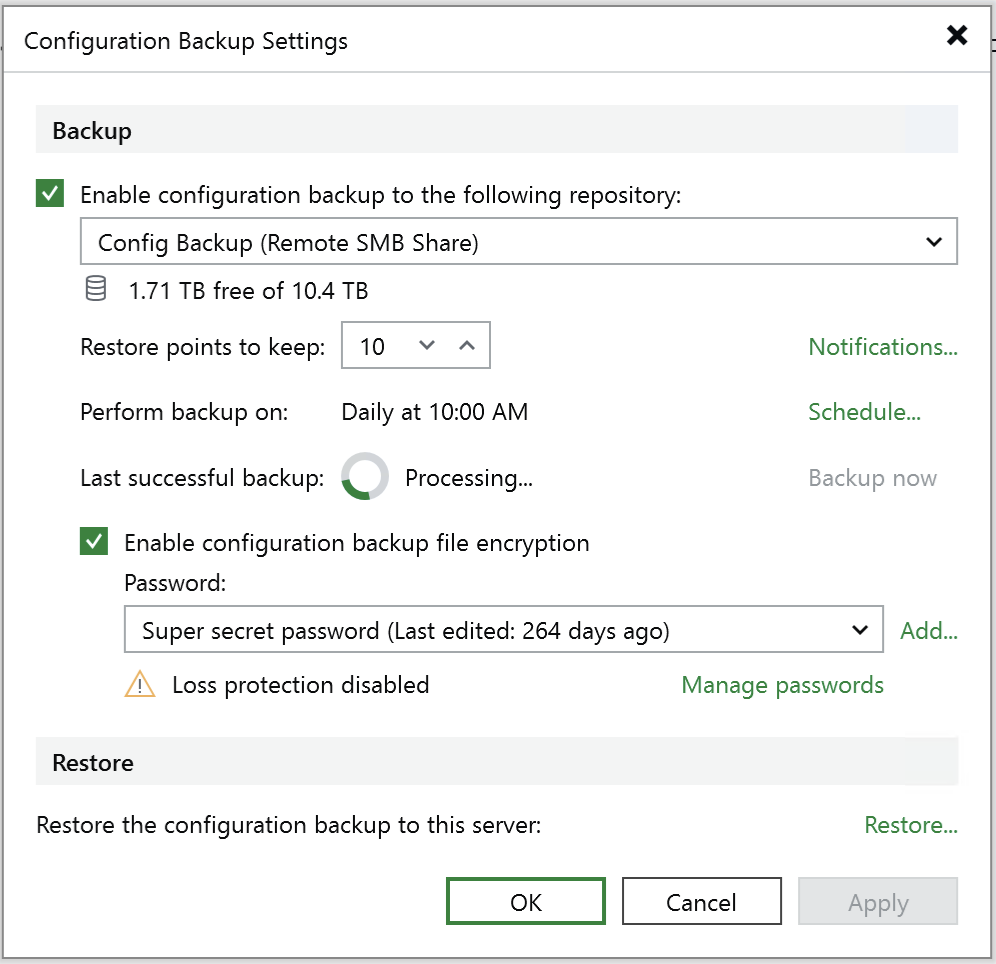996x964 pixels.
Task: Open the Notifications link
Action: pos(882,347)
